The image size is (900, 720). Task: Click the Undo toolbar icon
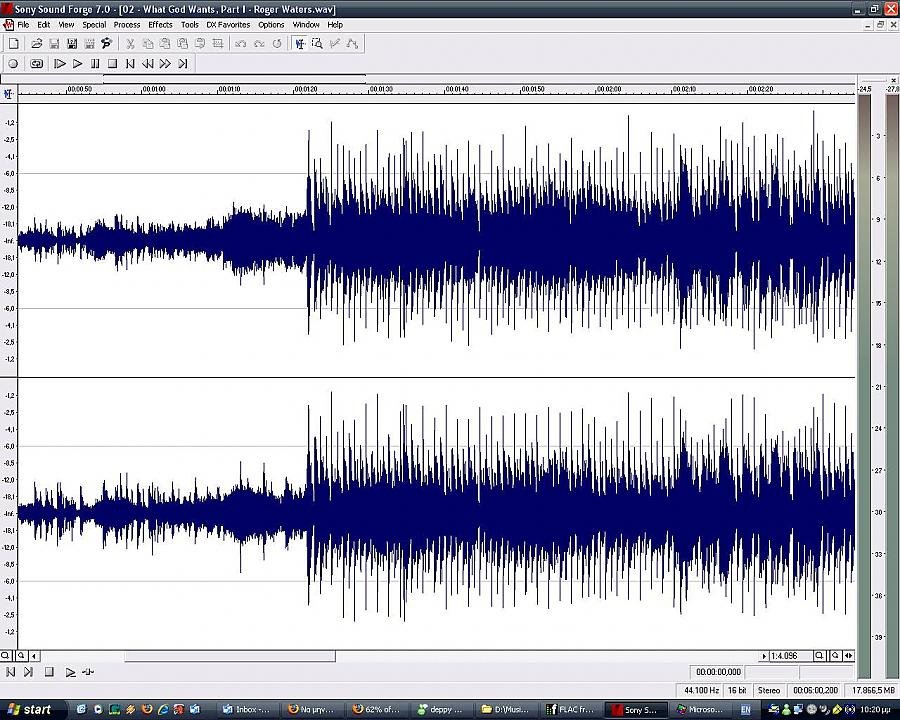[x=241, y=44]
